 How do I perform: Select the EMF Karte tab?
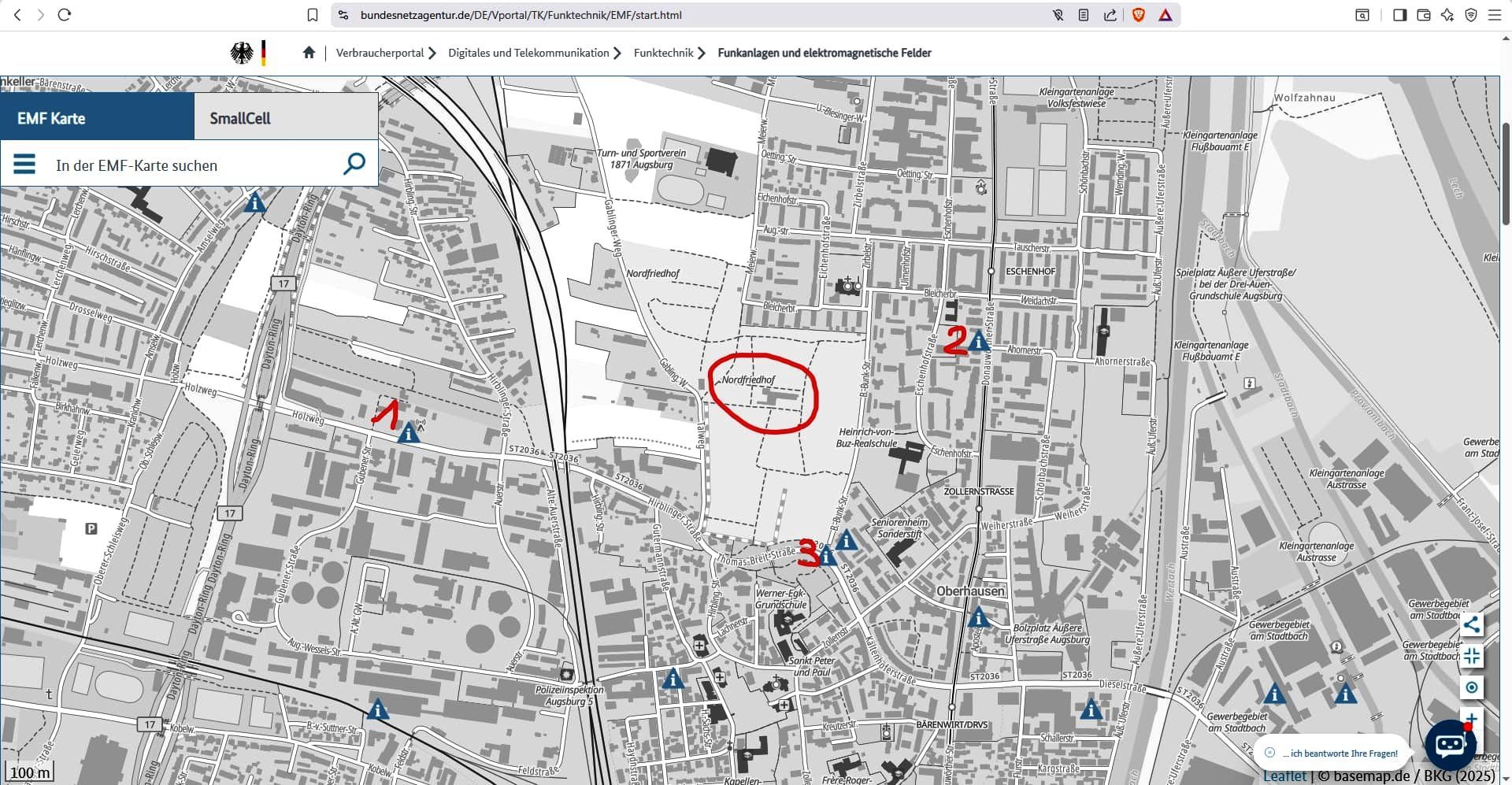point(51,118)
